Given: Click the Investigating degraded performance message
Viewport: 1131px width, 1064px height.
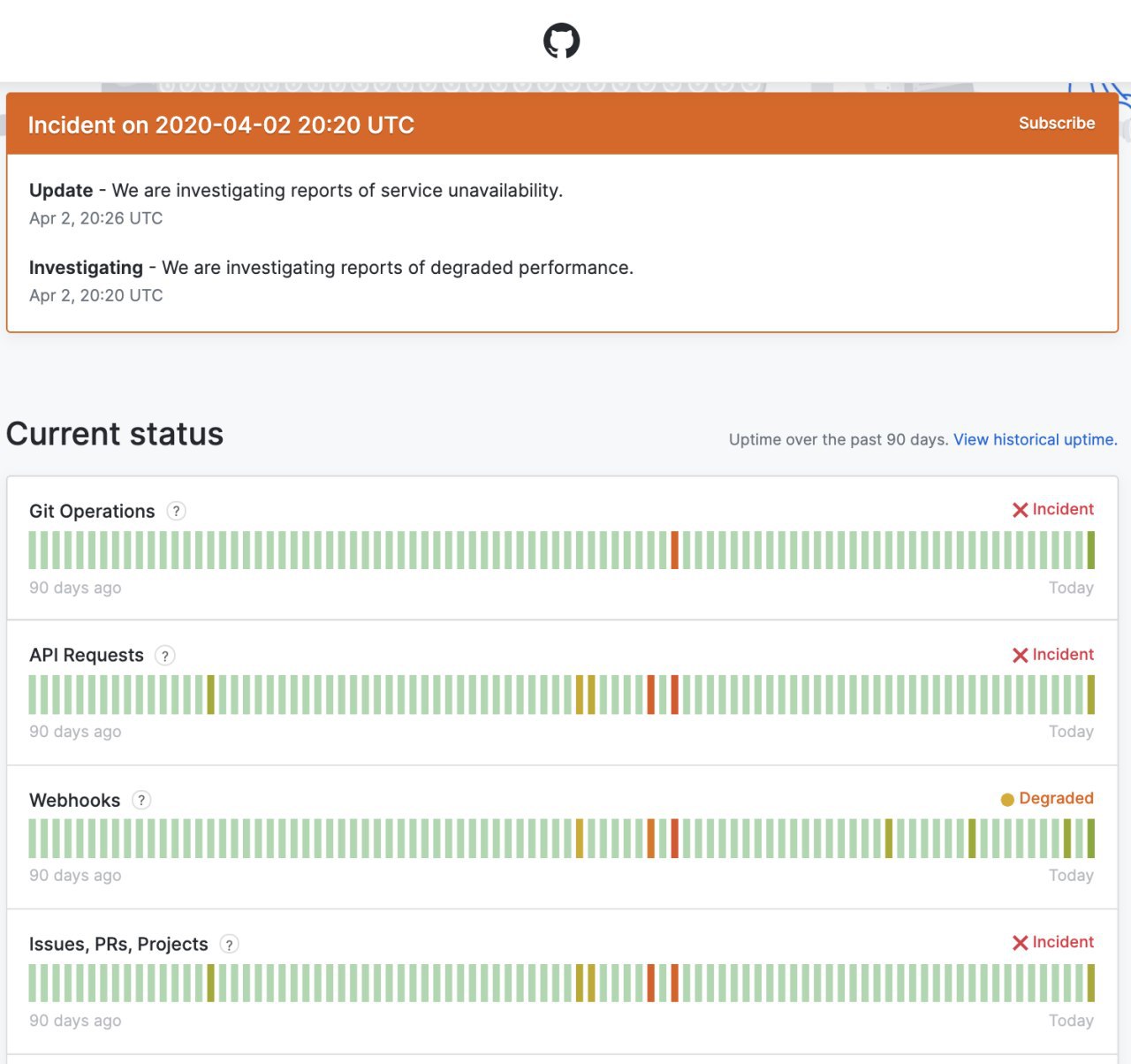Looking at the screenshot, I should (331, 267).
